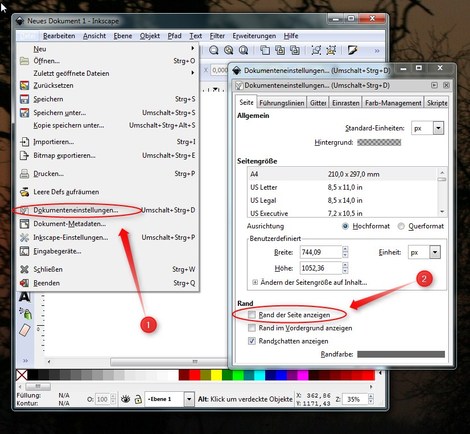Click the Hintergrund color swatch
The width and height of the screenshot is (470, 434).
coord(379,143)
